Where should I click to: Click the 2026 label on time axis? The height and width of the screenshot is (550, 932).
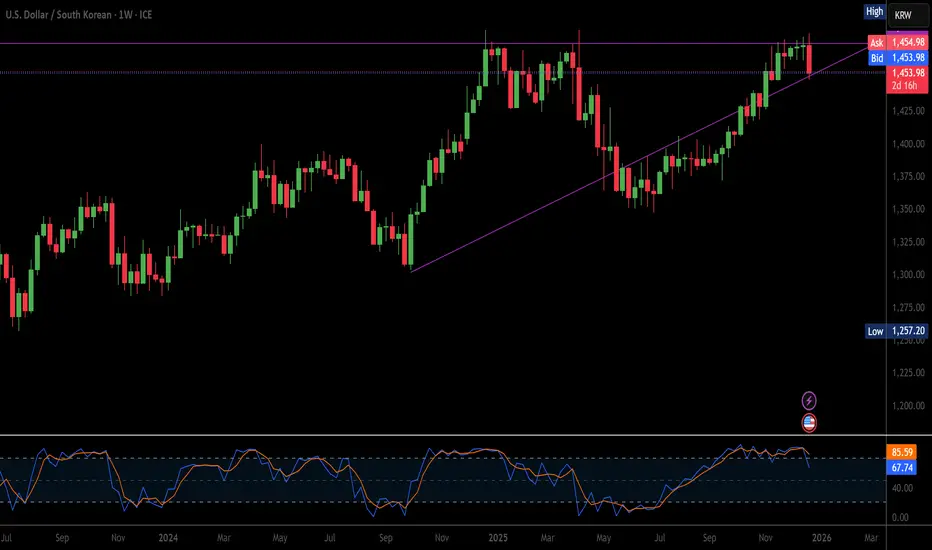(x=821, y=538)
